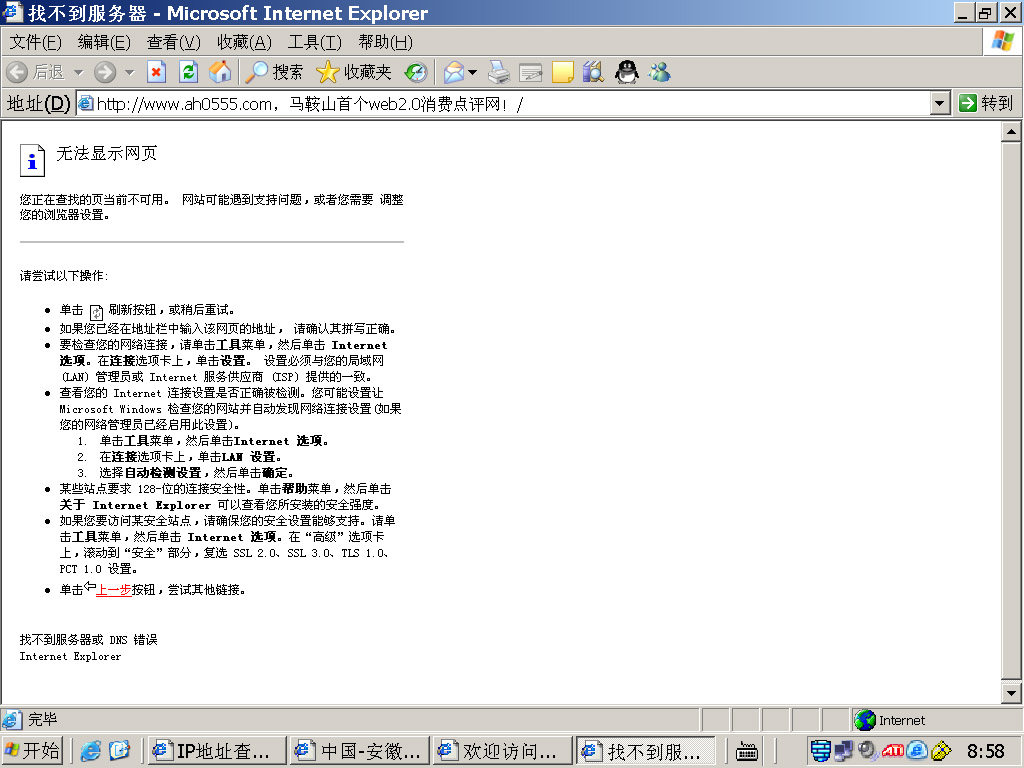Viewport: 1024px width, 768px height.
Task: Open the network connection tray icon
Action: coord(844,751)
